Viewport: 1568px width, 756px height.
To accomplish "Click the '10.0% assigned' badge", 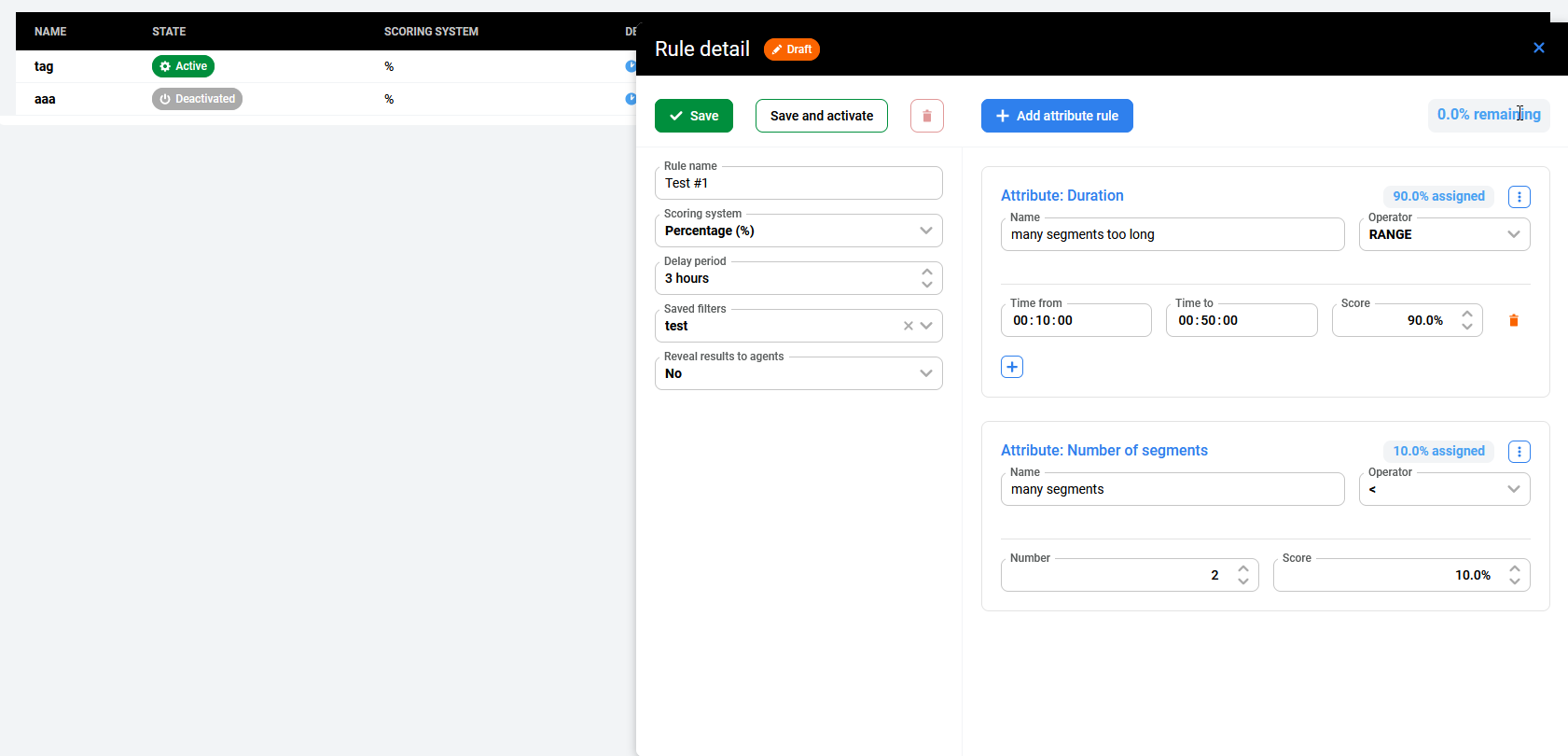I will (x=1438, y=451).
